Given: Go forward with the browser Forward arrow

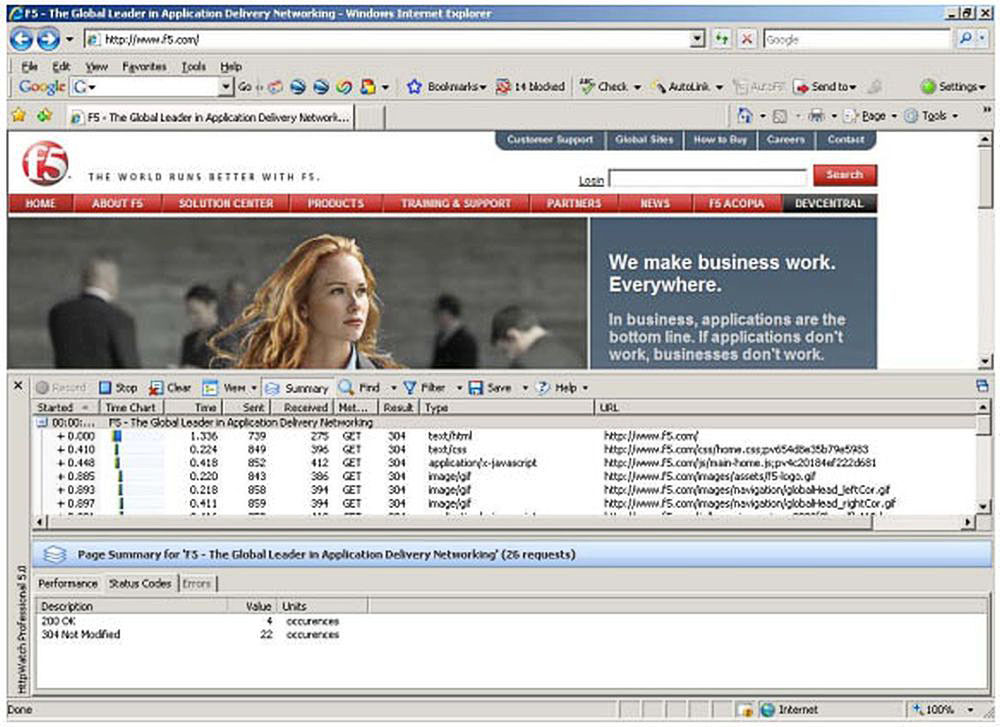Looking at the screenshot, I should 48,40.
